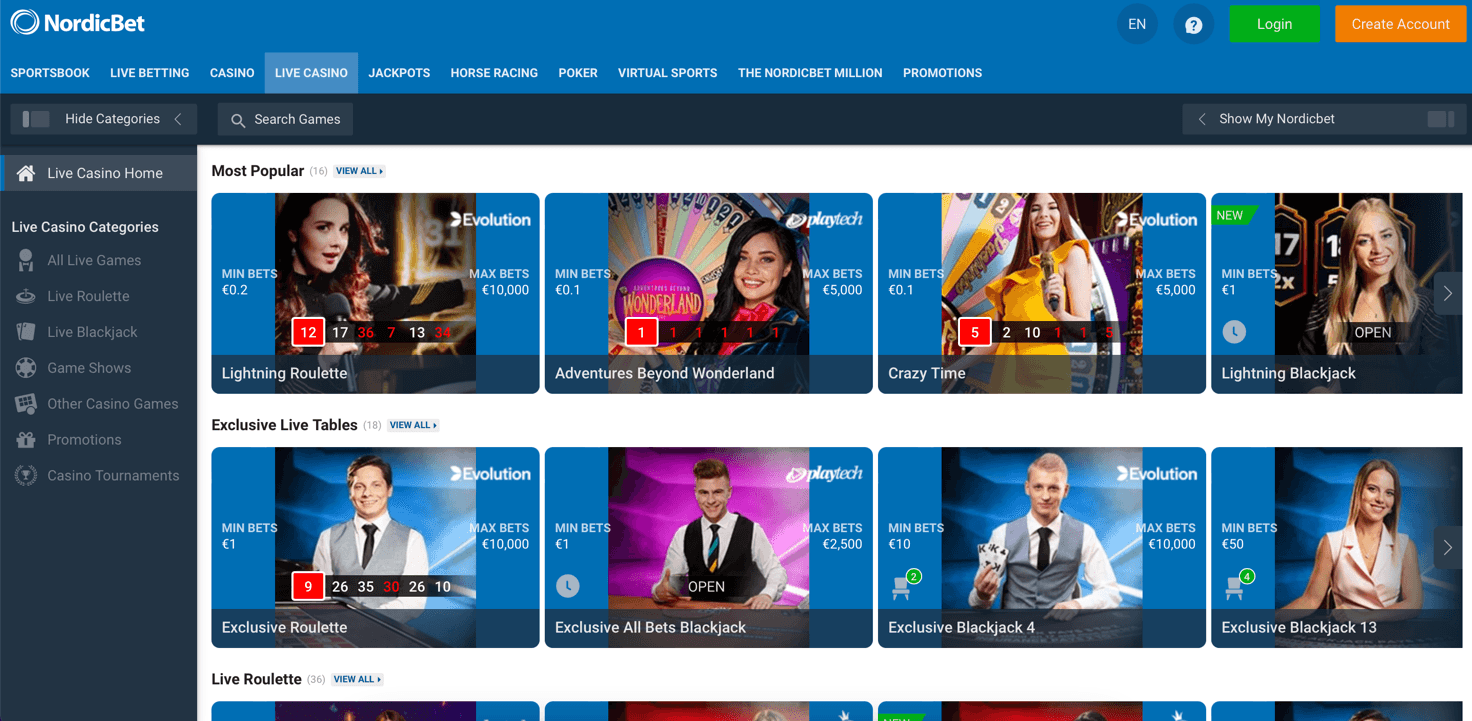This screenshot has width=1472, height=721.
Task: Click the clock icon on Exclusive All Bets Blackjack
Action: [568, 586]
